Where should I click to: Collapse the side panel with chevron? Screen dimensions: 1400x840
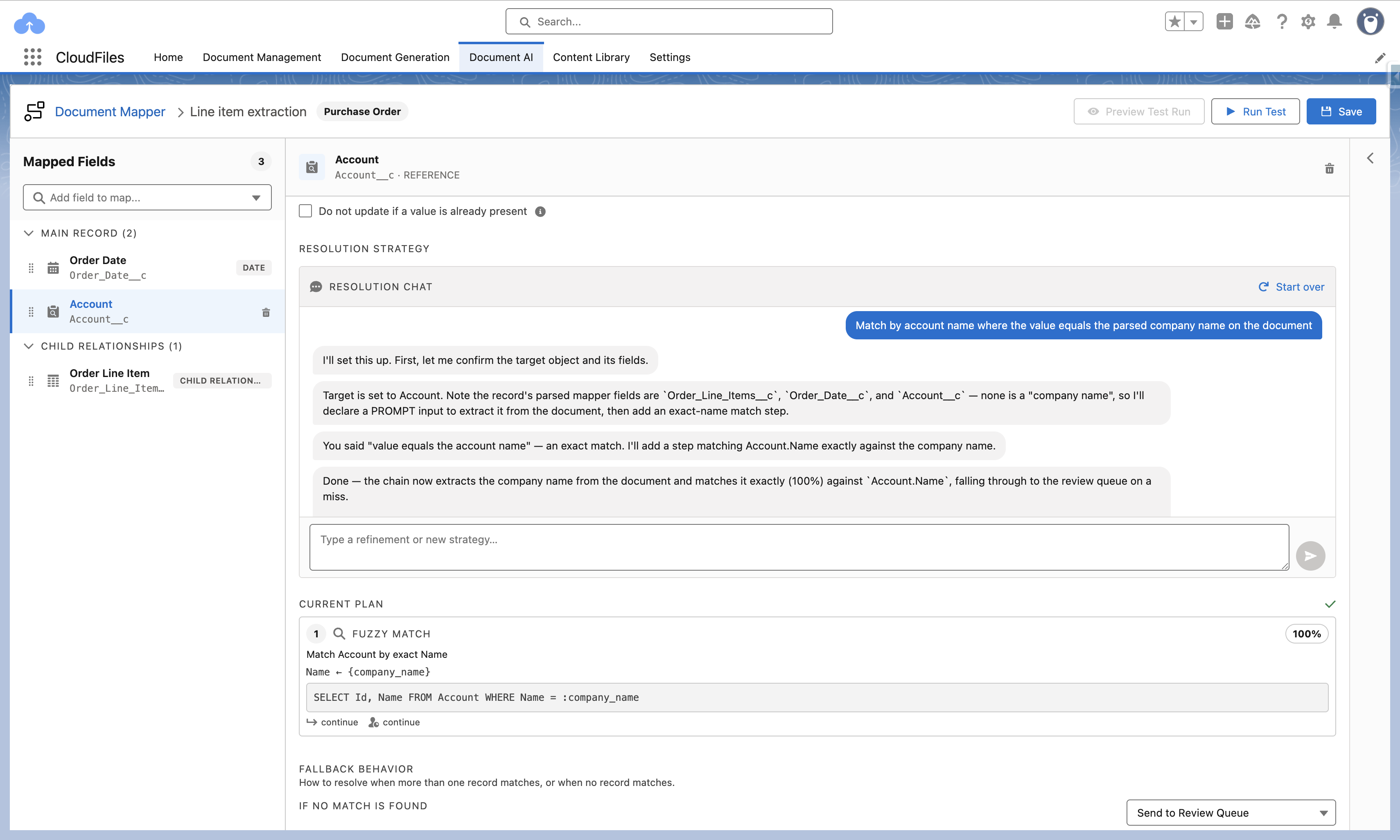click(x=1370, y=158)
